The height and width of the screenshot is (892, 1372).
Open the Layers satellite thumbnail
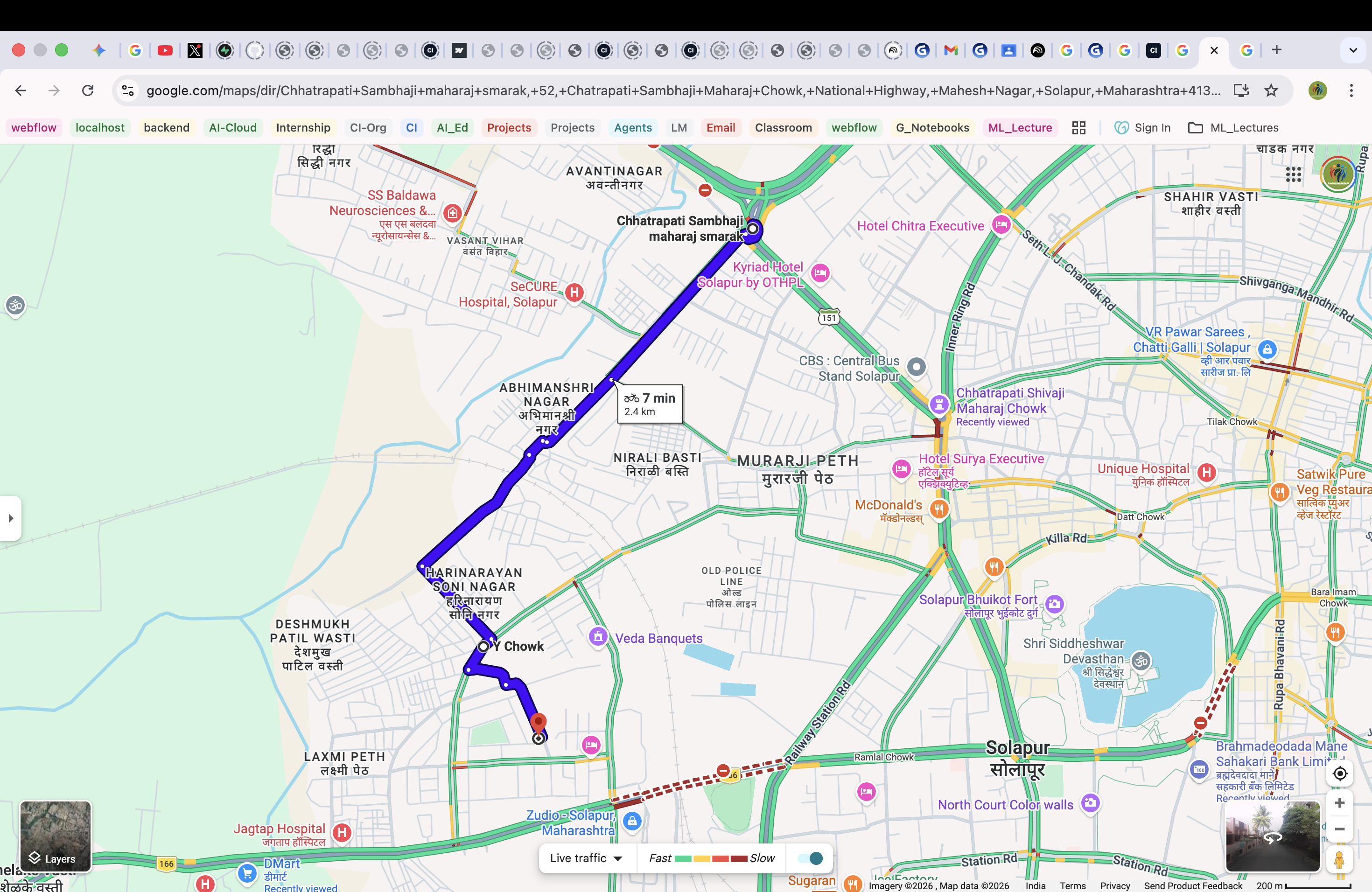click(56, 836)
